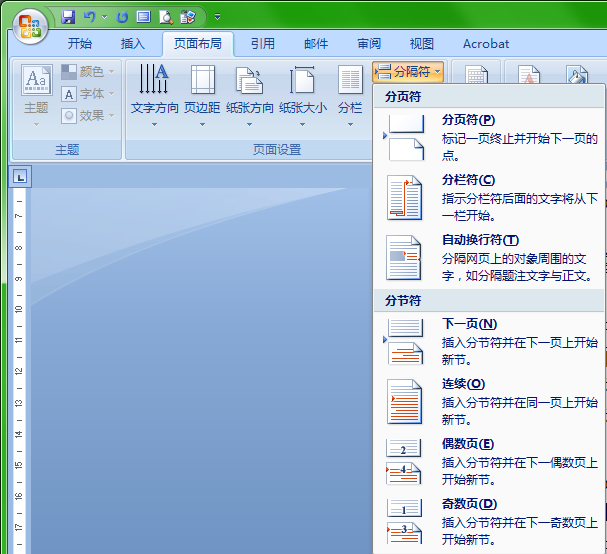Screen dimensions: 607x554
Task: Click the redo/repeat icon
Action: click(123, 17)
